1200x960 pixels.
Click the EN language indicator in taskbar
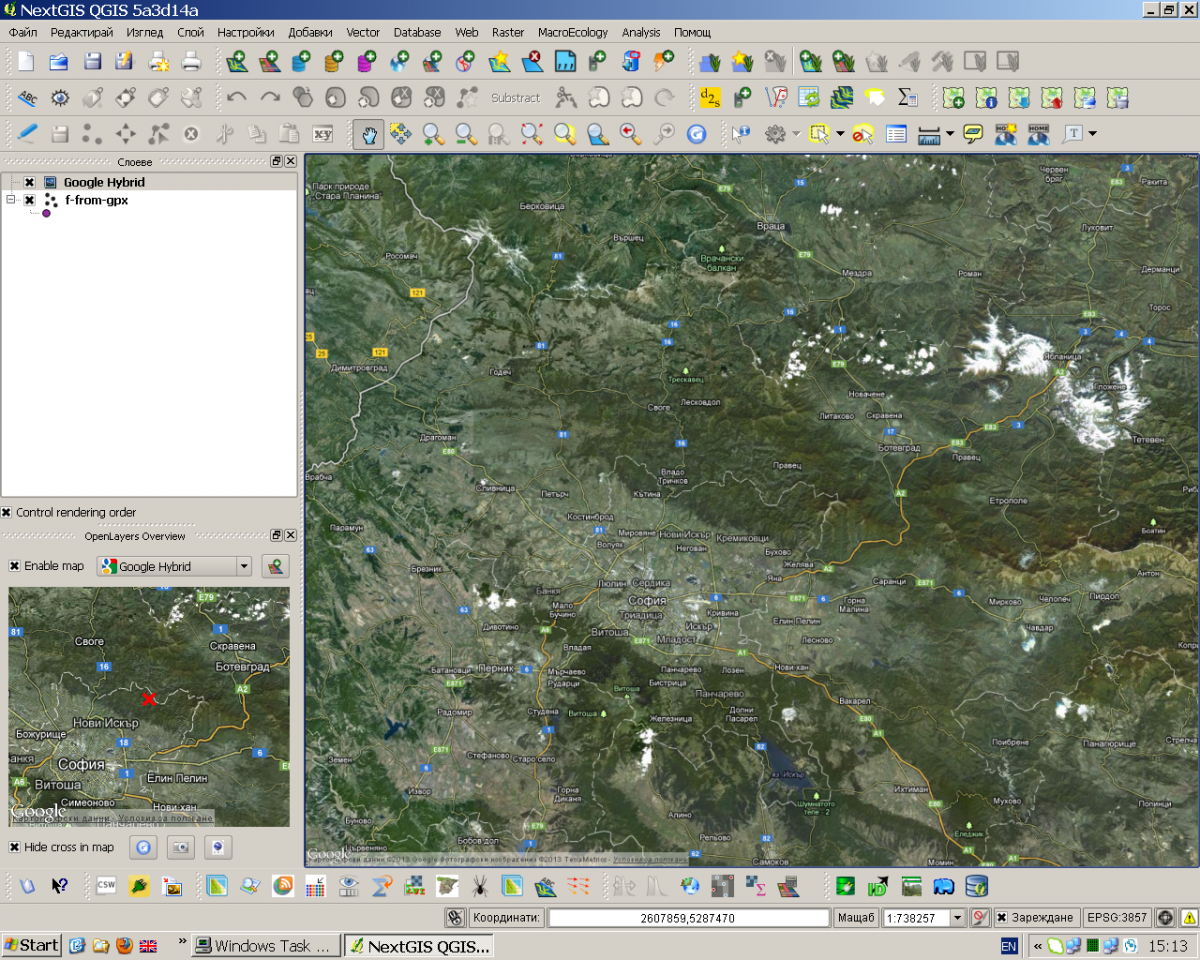(1009, 946)
